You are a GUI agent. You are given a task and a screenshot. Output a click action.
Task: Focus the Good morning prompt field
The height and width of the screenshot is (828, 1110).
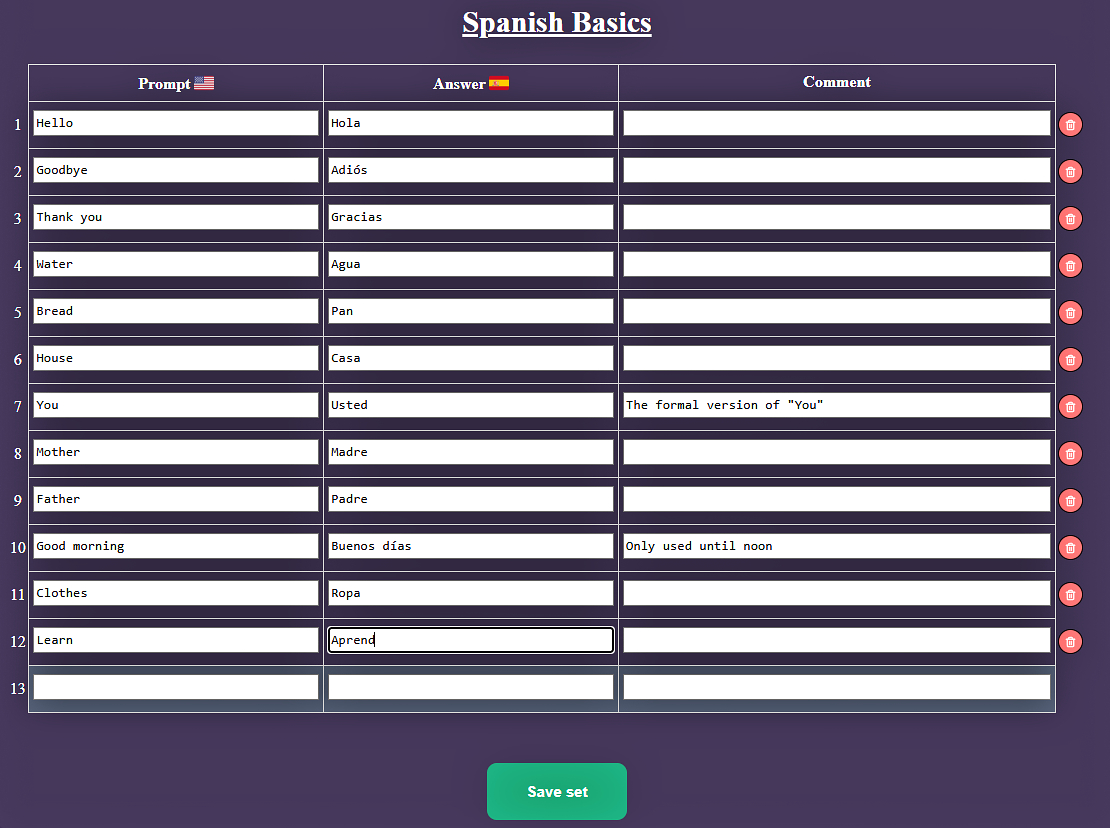(176, 546)
